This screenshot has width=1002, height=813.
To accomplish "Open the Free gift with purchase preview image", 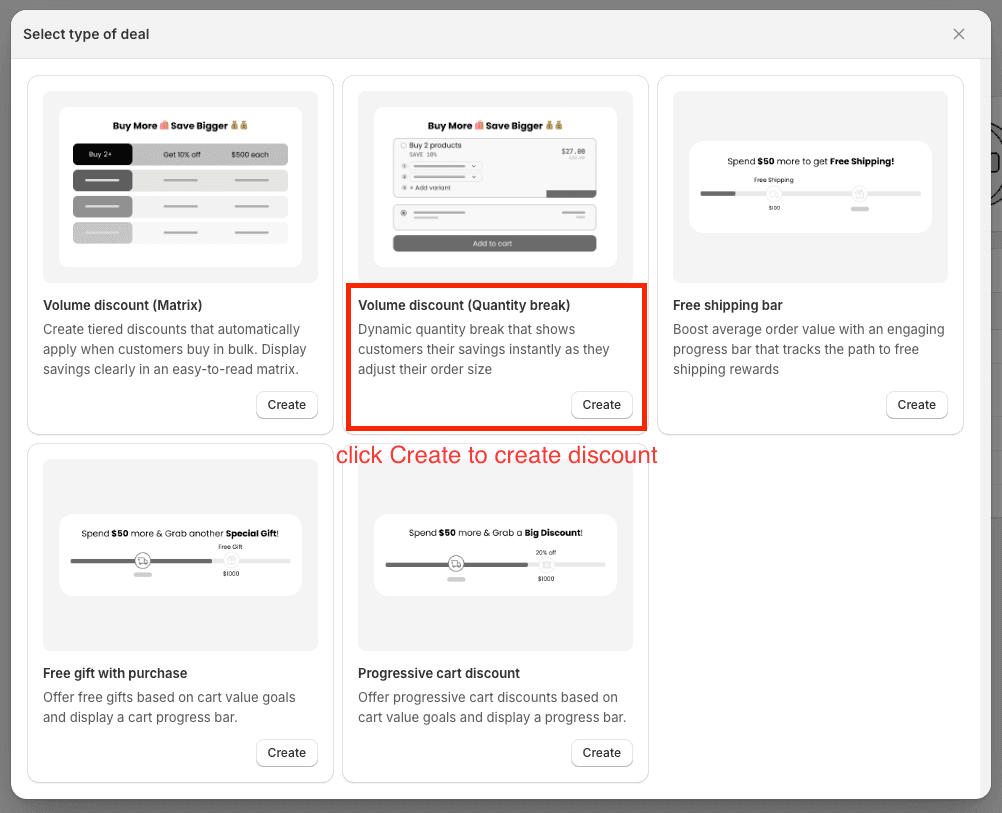I will coord(180,555).
